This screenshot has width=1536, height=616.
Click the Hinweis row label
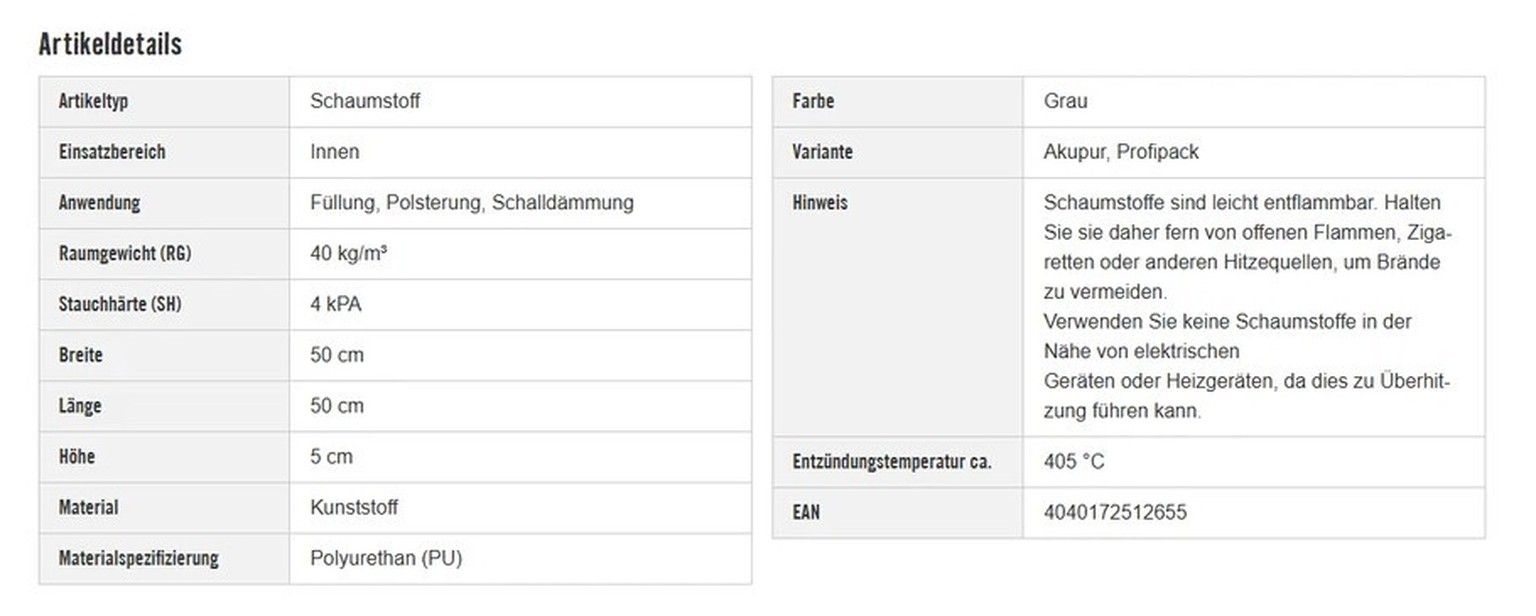point(819,203)
